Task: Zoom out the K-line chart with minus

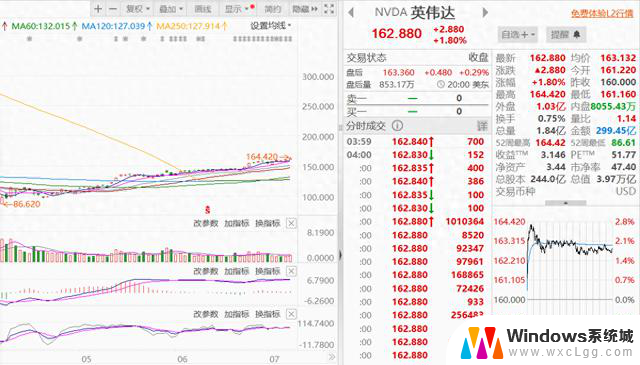Action: click(x=113, y=9)
